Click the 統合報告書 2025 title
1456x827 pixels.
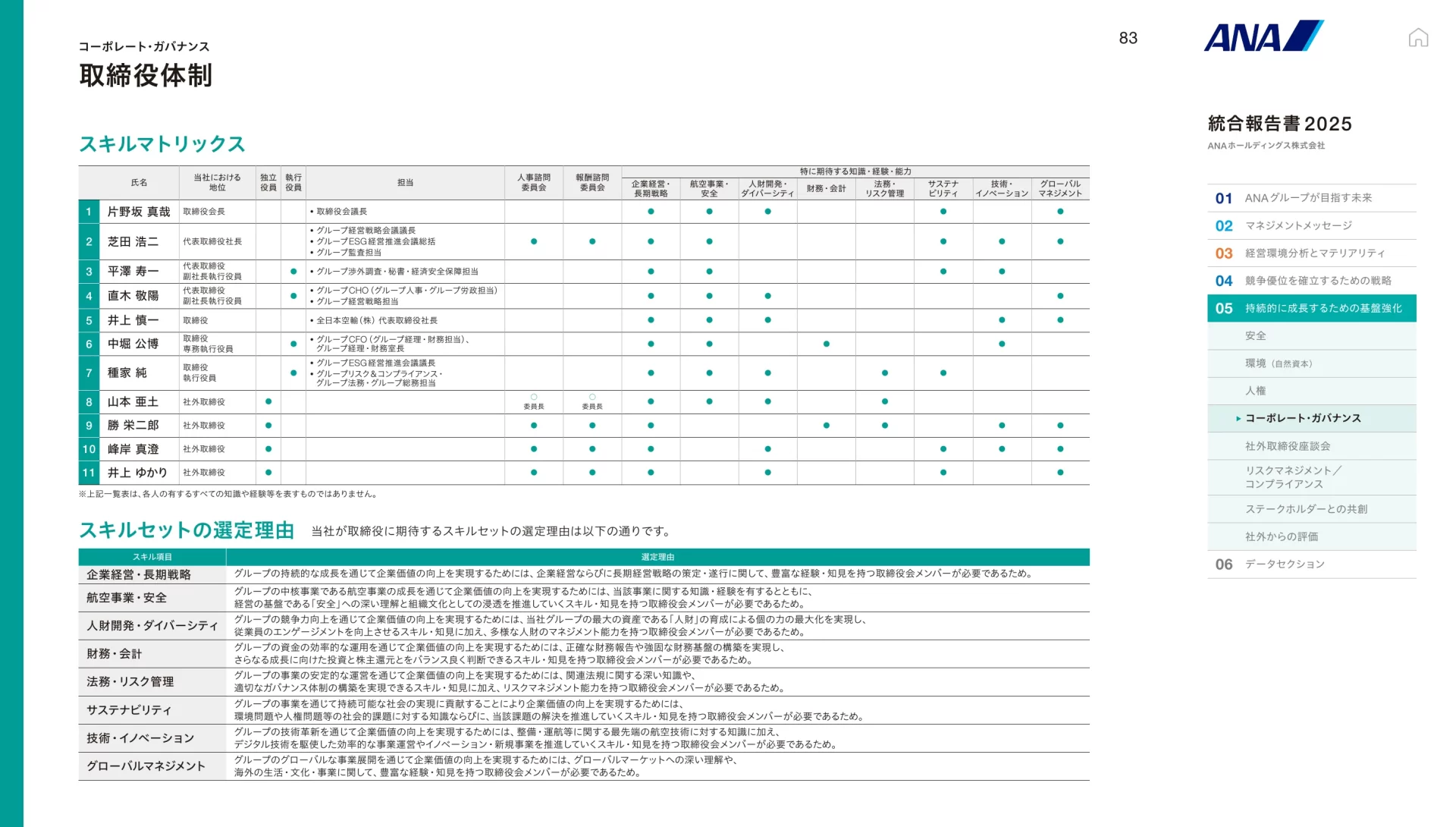[x=1279, y=124]
